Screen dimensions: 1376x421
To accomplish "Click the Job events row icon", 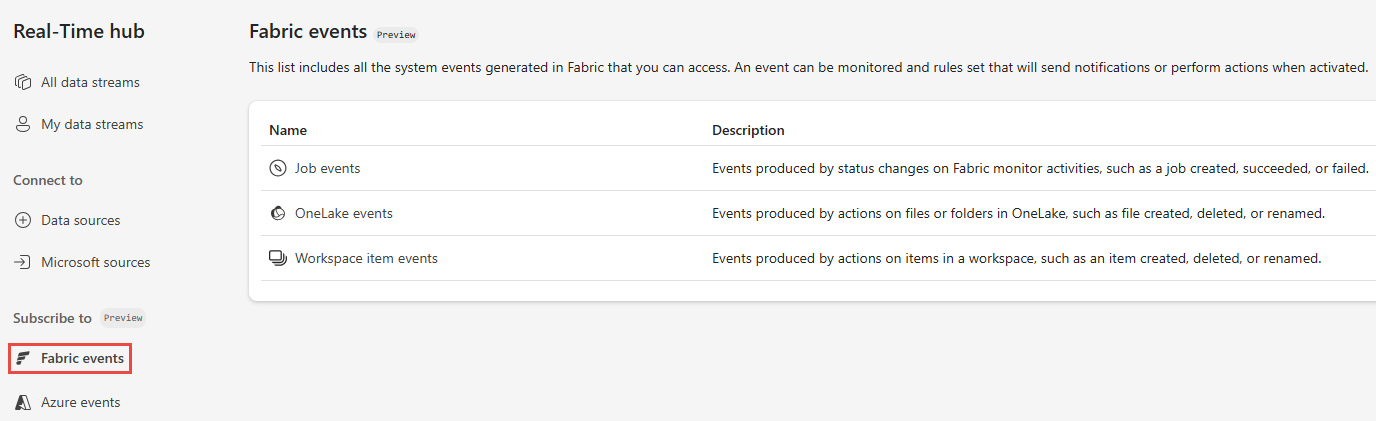I will pyautogui.click(x=278, y=169).
